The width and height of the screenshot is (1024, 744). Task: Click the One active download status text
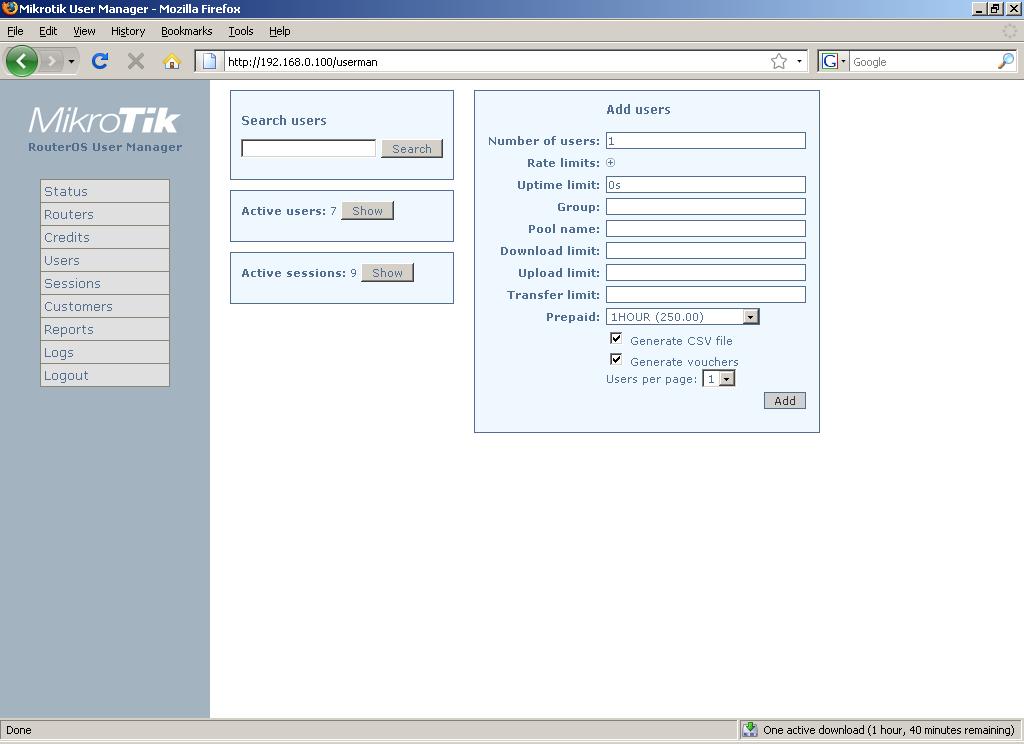(889, 730)
